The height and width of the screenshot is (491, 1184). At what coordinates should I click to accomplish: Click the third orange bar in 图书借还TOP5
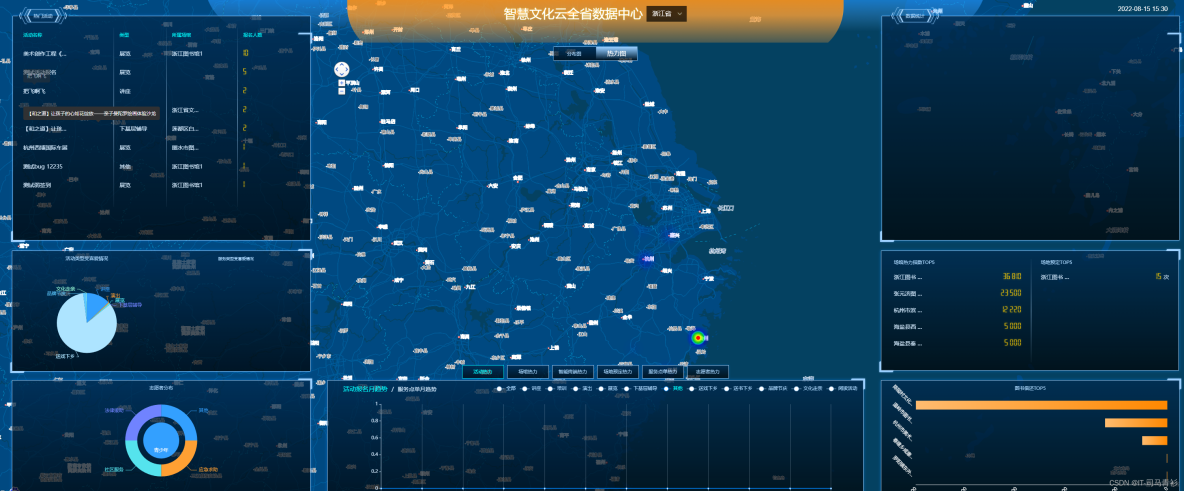tap(1154, 440)
